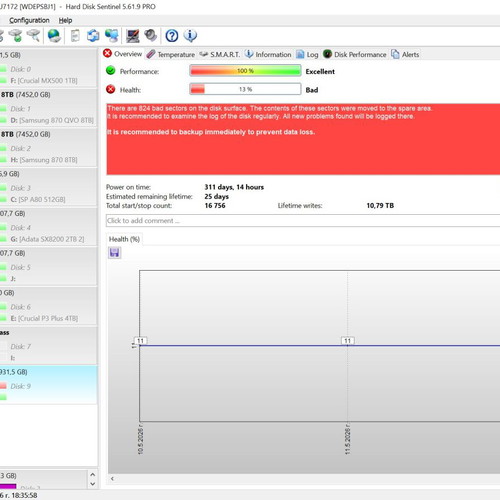This screenshot has width=500, height=500.
Task: Click the disk with green checkmark icon
Action: (x=15, y=36)
